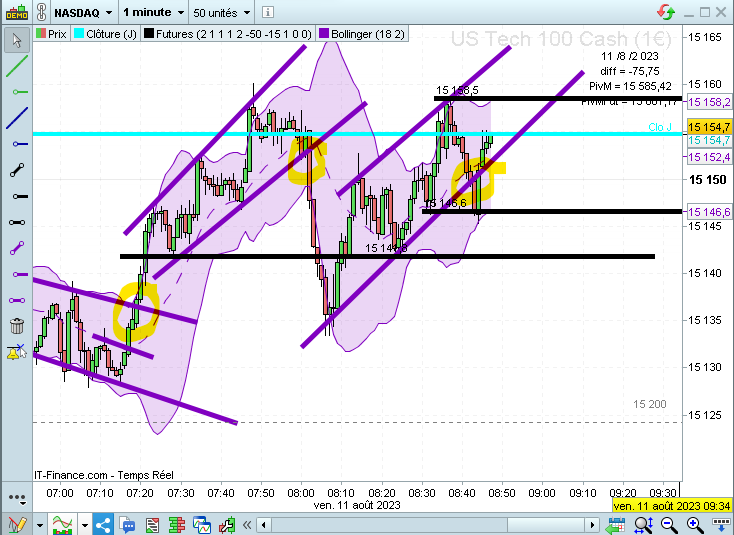Open the three dots menu at bottom left
734x535 pixels.
pos(17,499)
